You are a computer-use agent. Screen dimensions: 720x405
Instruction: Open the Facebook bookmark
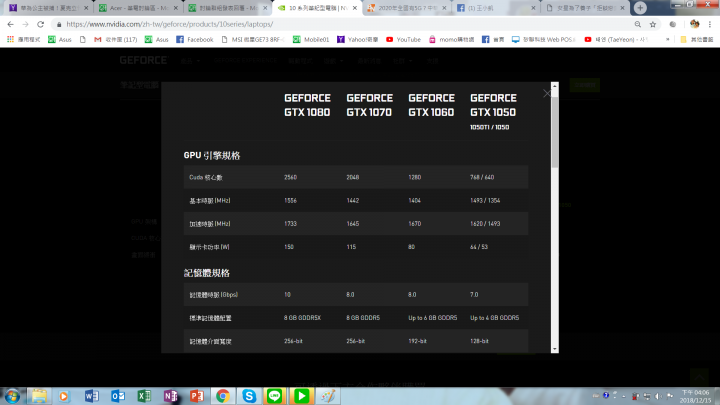point(195,39)
